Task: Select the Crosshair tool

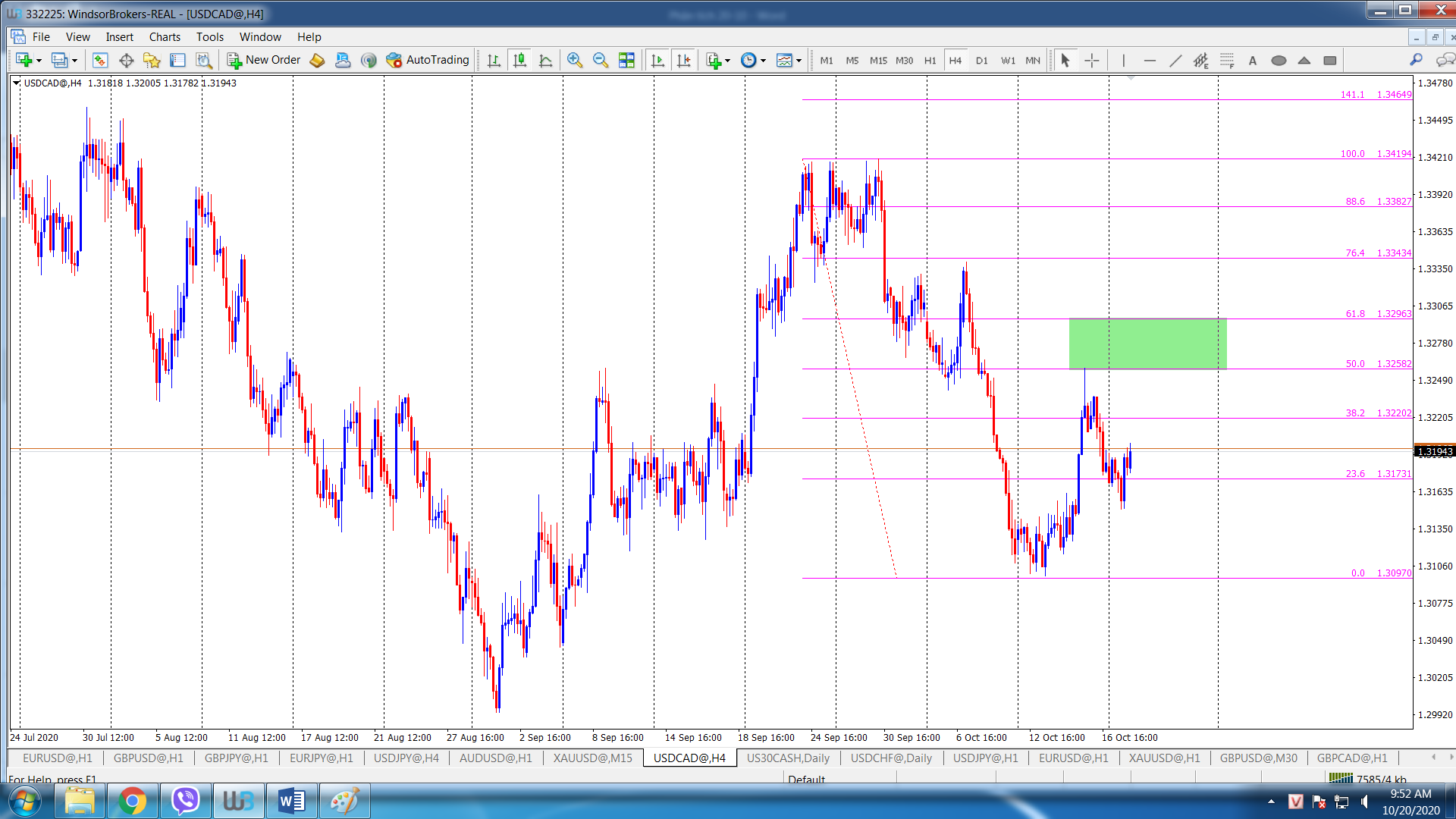Action: [x=1092, y=60]
